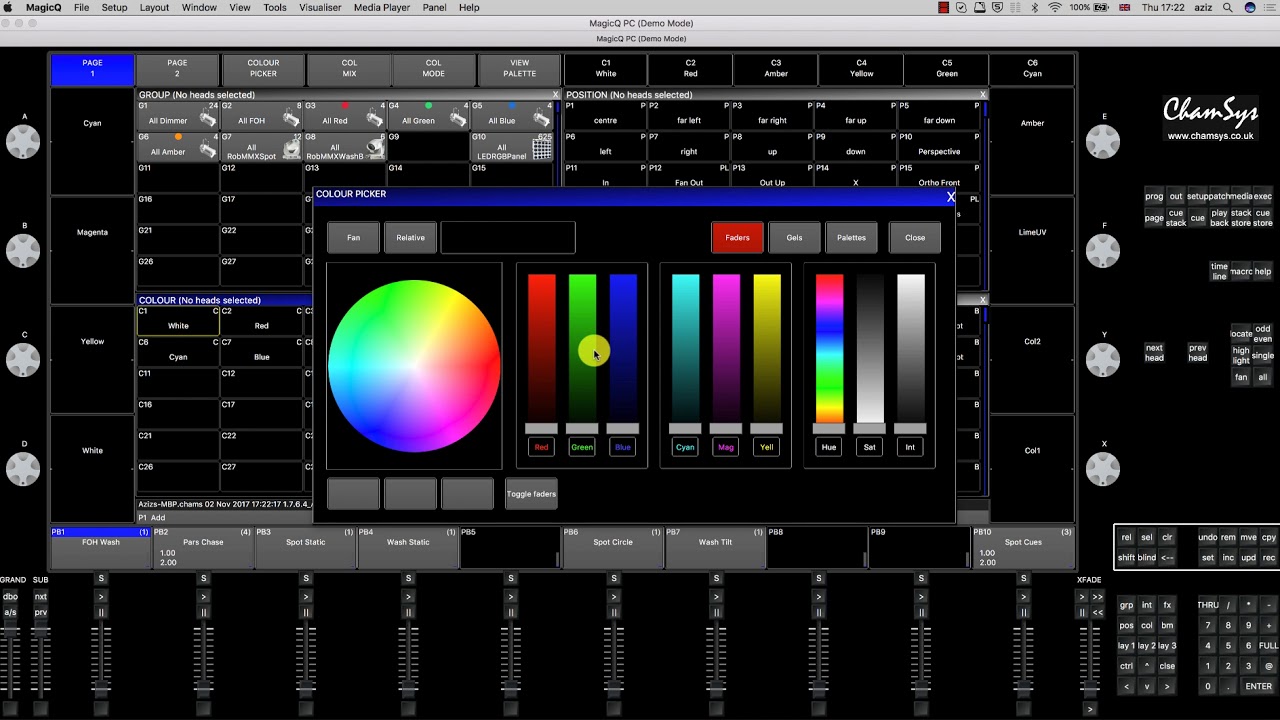Click the S select button above PB1 fader

click(x=101, y=579)
